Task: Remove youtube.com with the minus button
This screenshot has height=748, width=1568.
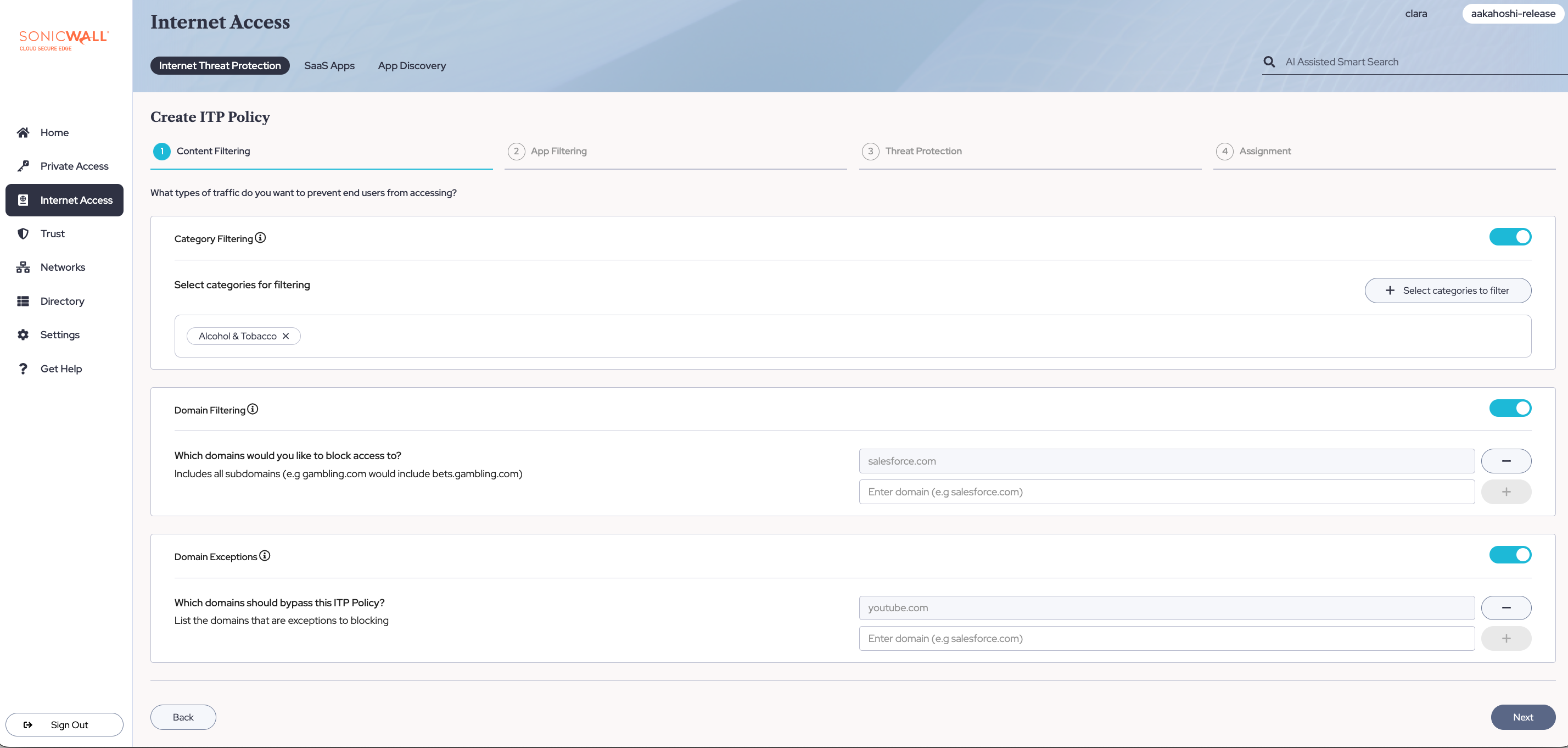Action: pyautogui.click(x=1506, y=608)
